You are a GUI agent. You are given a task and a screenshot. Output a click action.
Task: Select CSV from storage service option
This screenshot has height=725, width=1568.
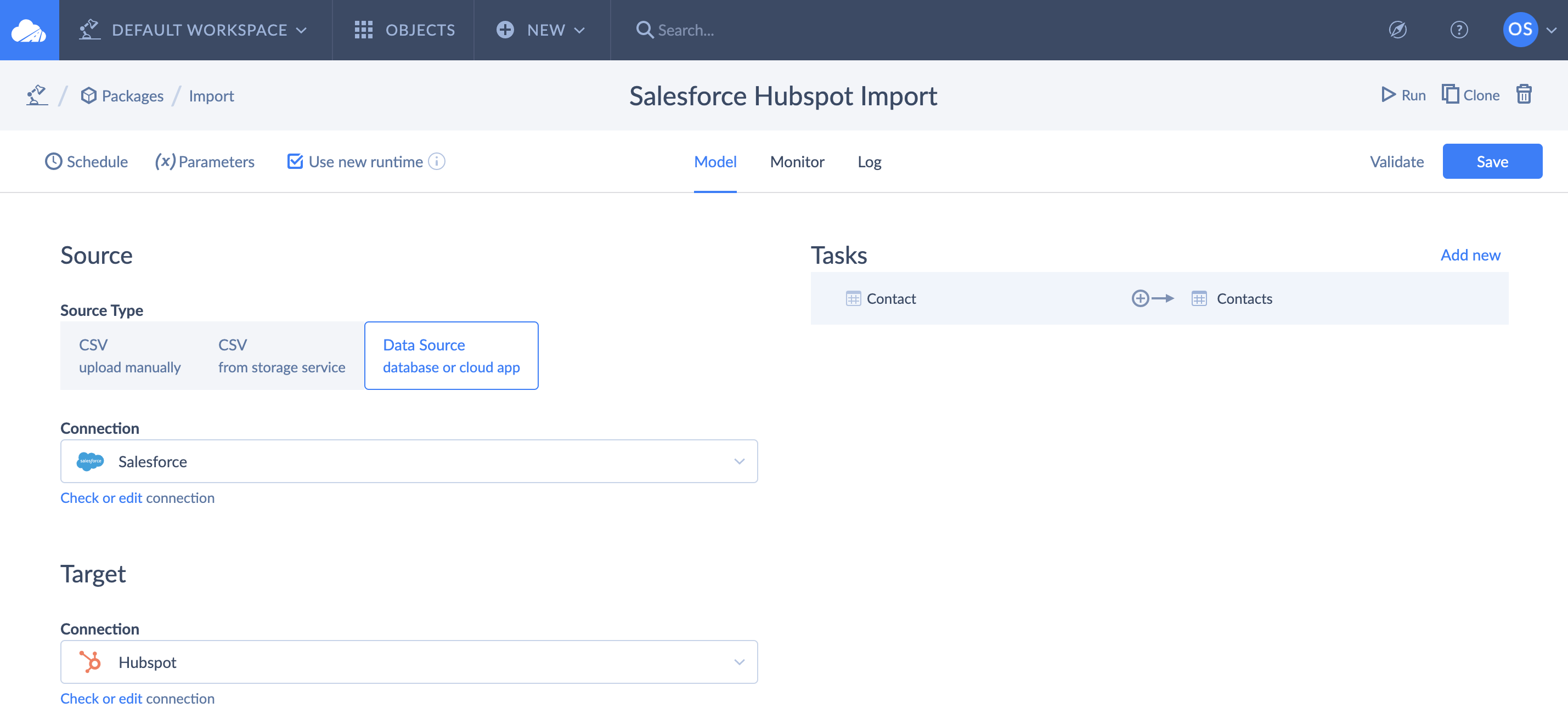pos(281,356)
